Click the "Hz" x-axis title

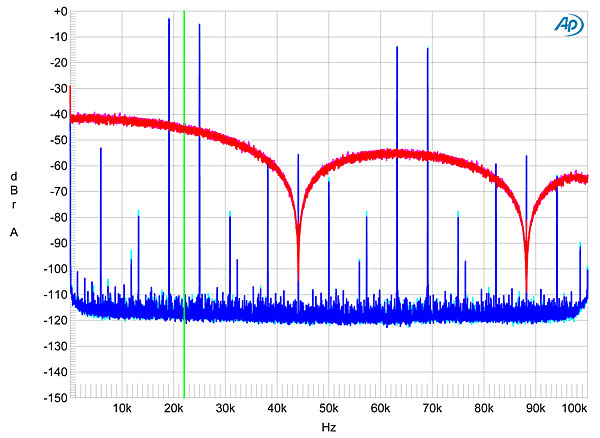coord(329,427)
